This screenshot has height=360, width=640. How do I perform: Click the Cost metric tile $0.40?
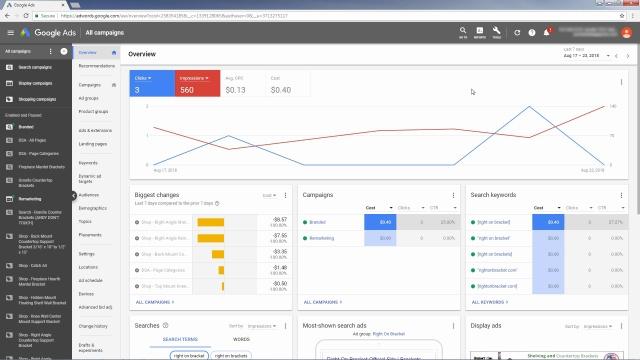(287, 84)
